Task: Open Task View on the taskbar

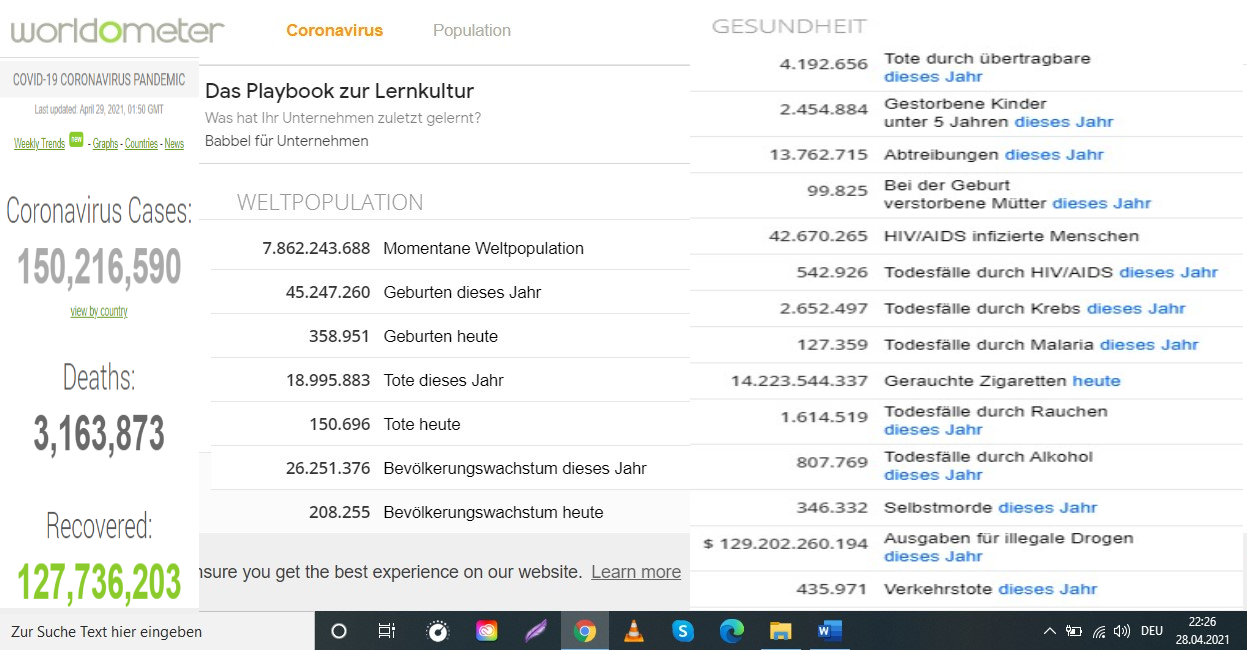Action: 386,631
